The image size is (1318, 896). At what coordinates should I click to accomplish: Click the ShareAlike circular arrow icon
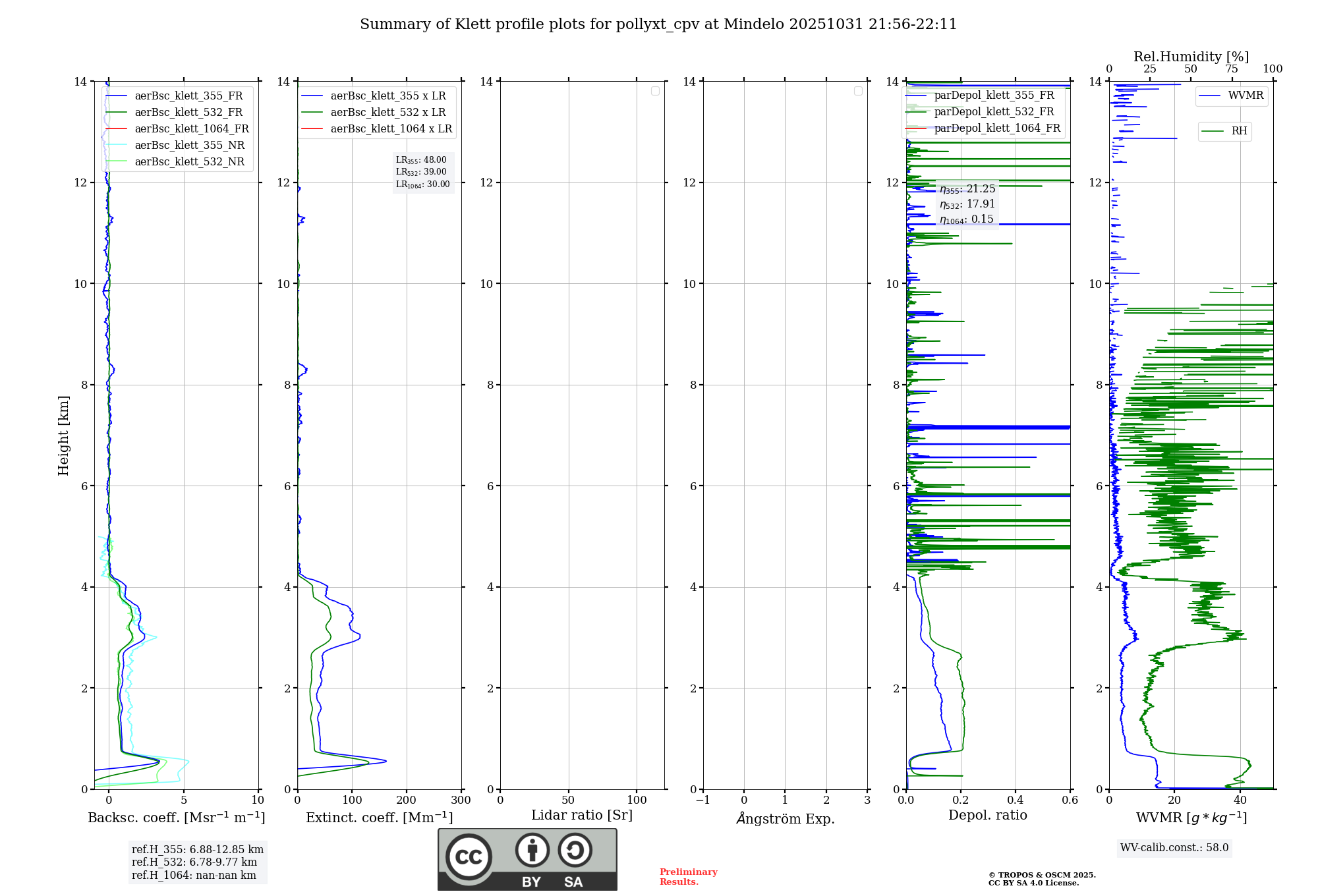point(575,850)
